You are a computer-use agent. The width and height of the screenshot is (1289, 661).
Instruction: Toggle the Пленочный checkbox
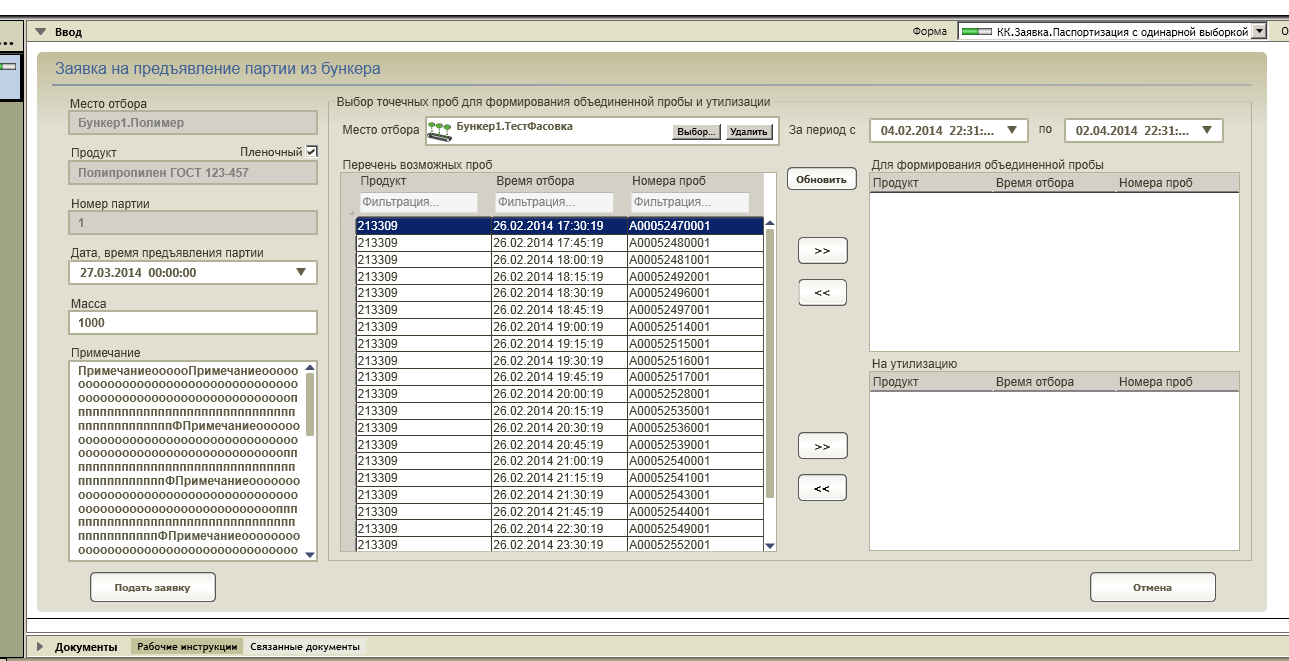tap(312, 151)
